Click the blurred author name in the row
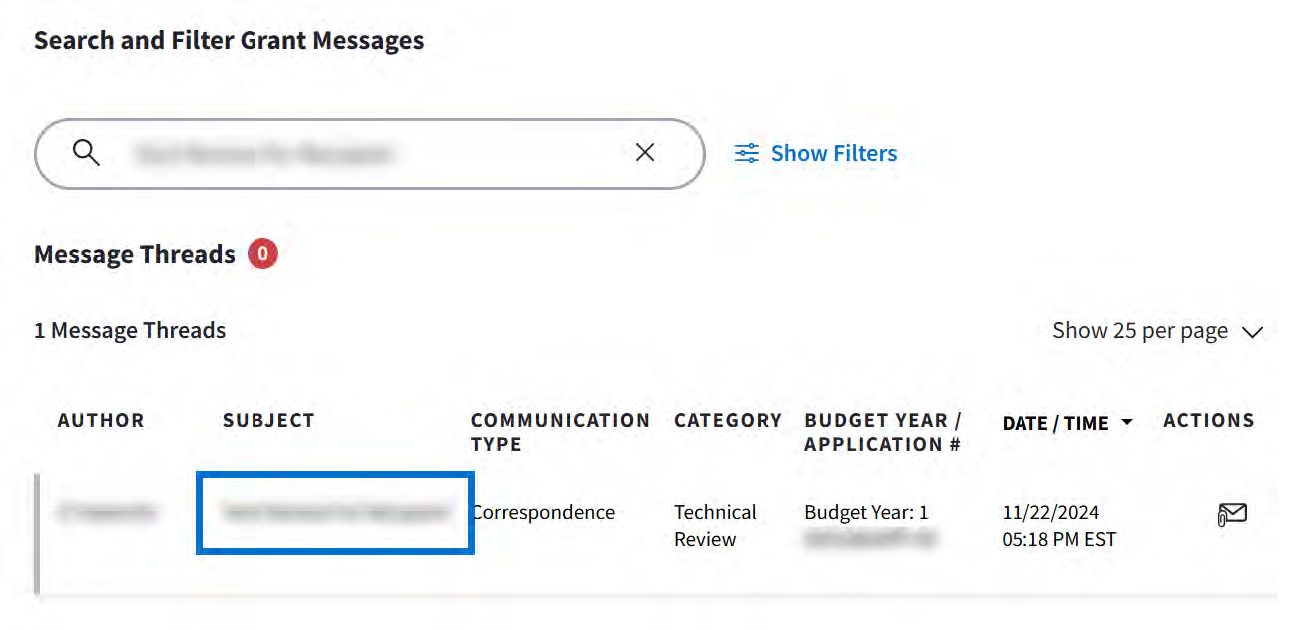Image resolution: width=1309 pixels, height=630 pixels. pyautogui.click(x=106, y=512)
